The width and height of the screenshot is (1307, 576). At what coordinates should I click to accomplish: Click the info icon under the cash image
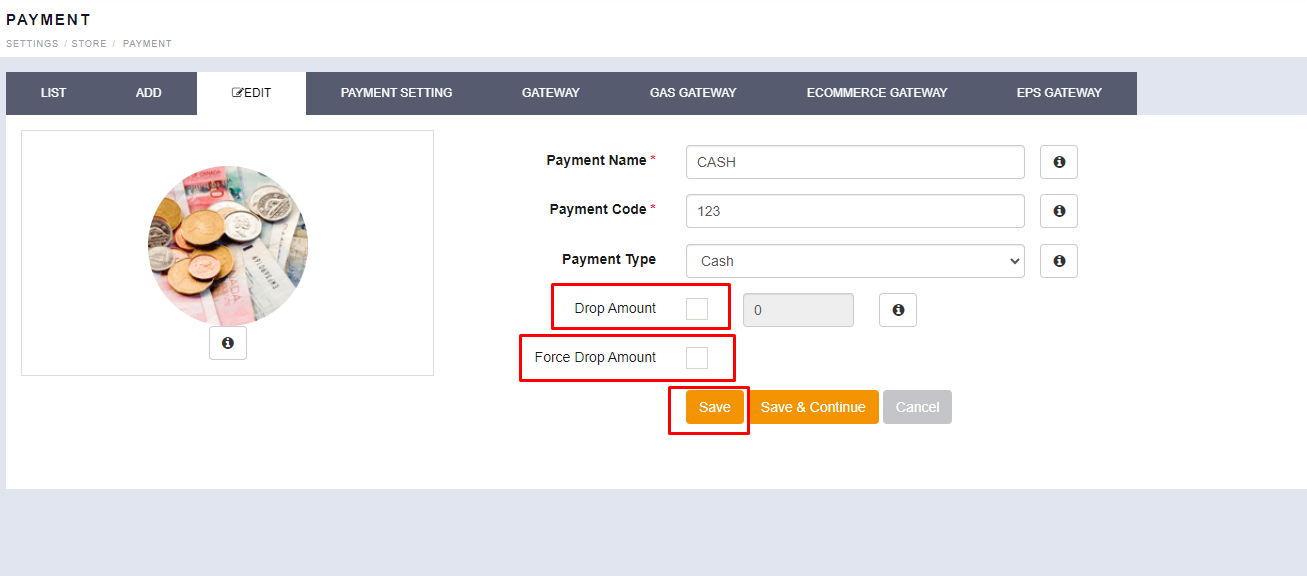pos(227,343)
